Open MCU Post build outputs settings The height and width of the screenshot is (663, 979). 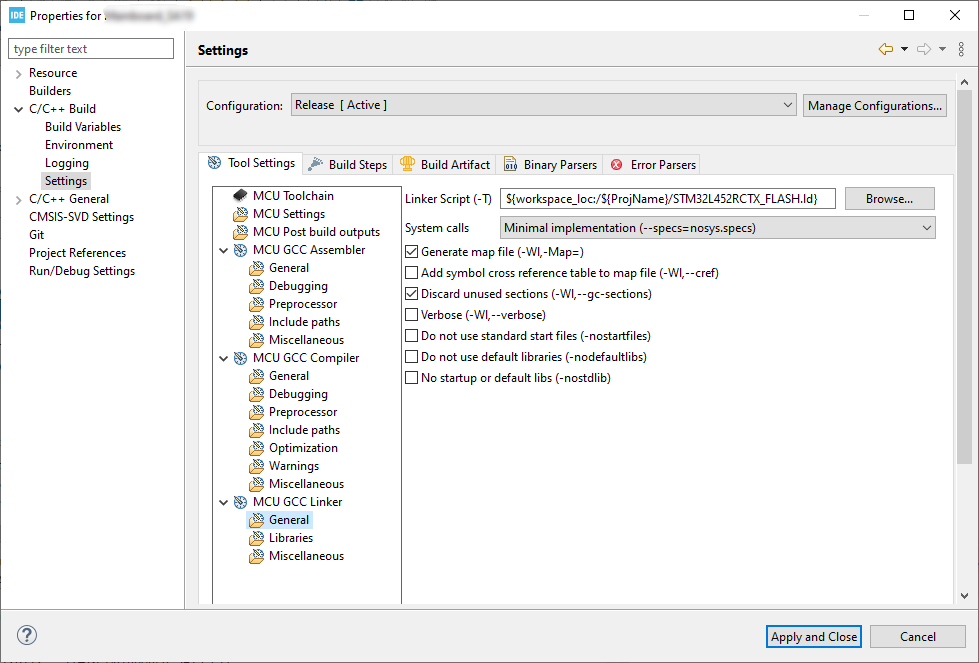pos(315,231)
